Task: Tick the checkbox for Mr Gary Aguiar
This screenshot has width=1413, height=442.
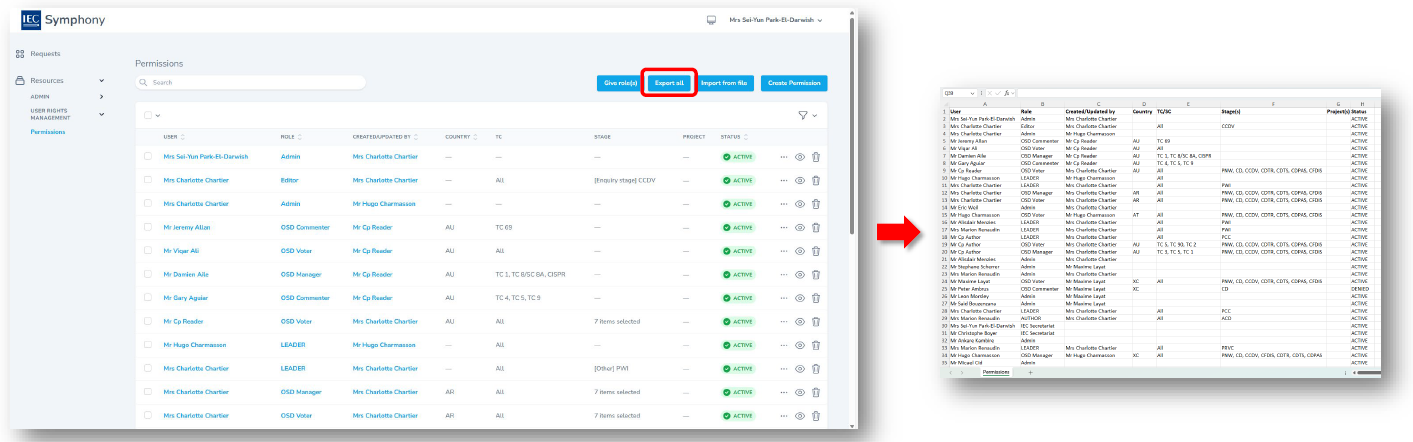Action: pos(148,298)
